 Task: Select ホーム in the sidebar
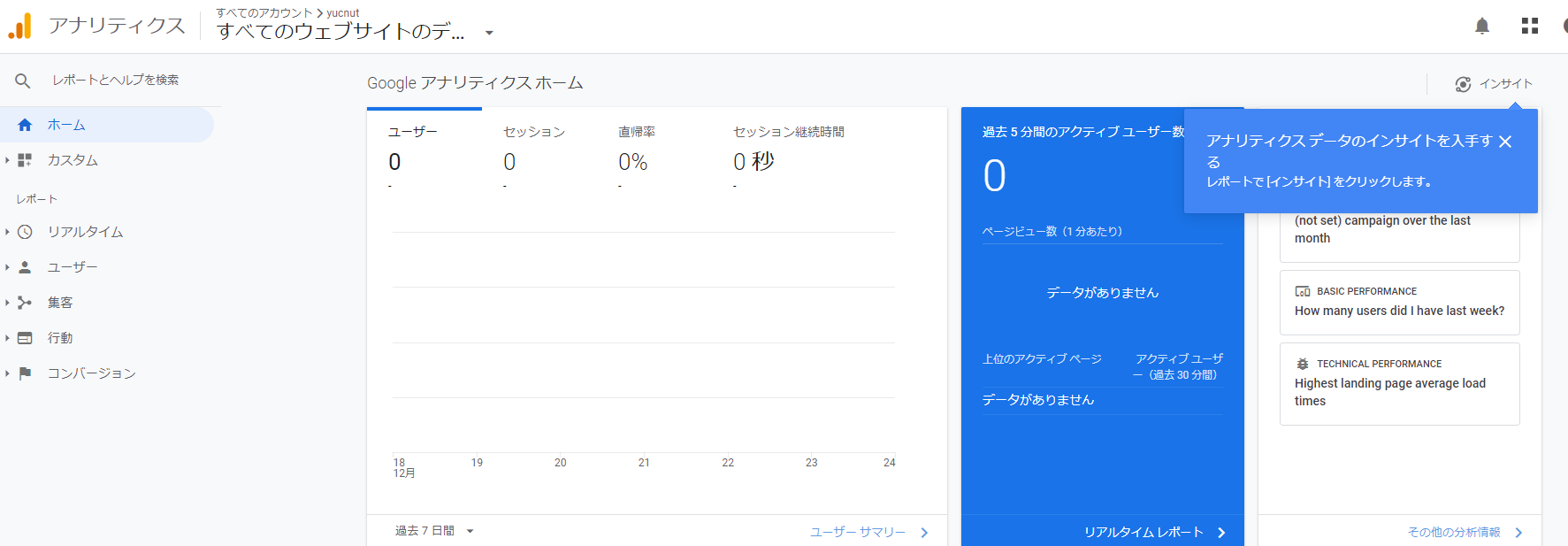pyautogui.click(x=107, y=125)
